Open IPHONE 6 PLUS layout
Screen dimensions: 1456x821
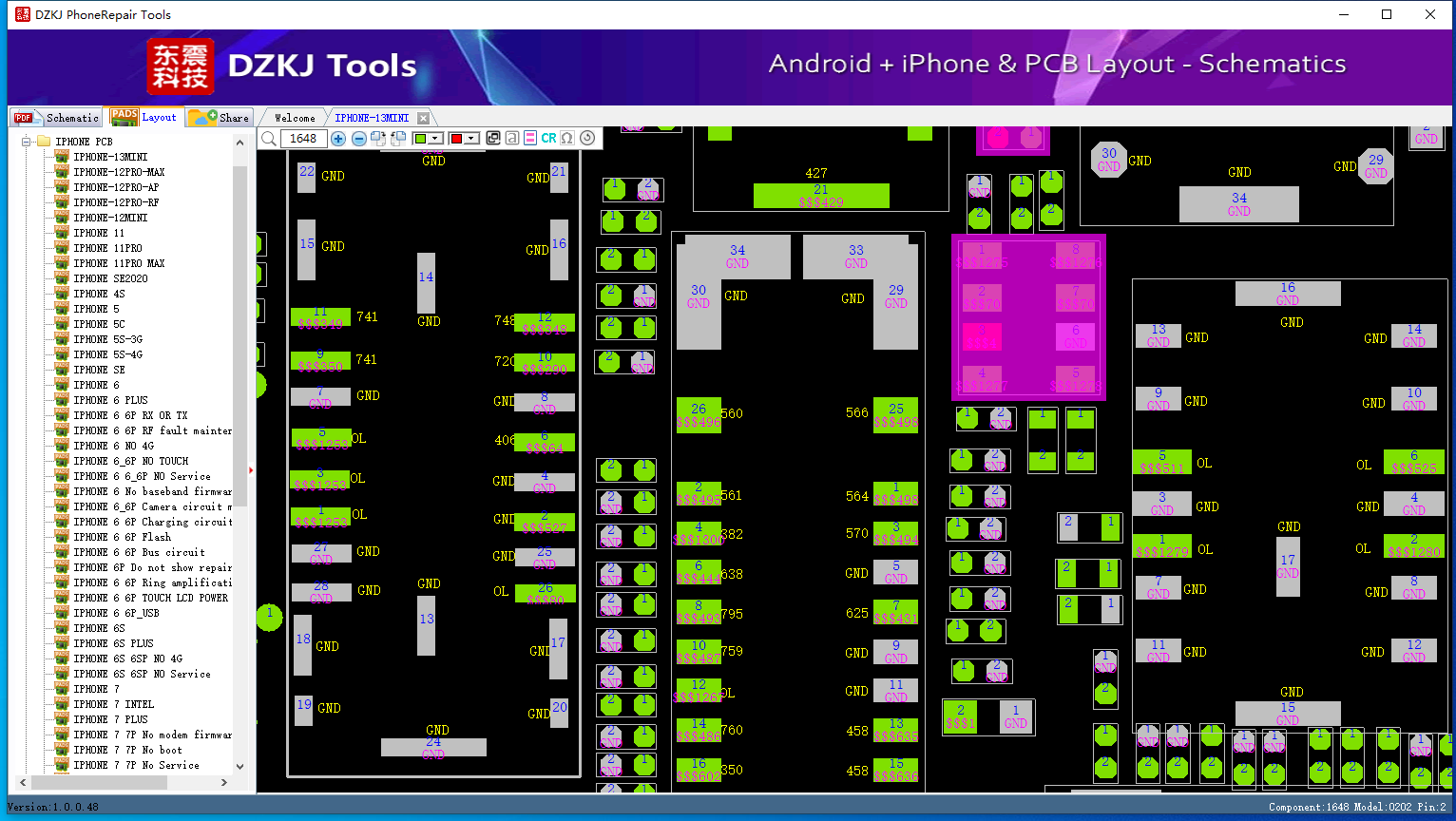[110, 400]
